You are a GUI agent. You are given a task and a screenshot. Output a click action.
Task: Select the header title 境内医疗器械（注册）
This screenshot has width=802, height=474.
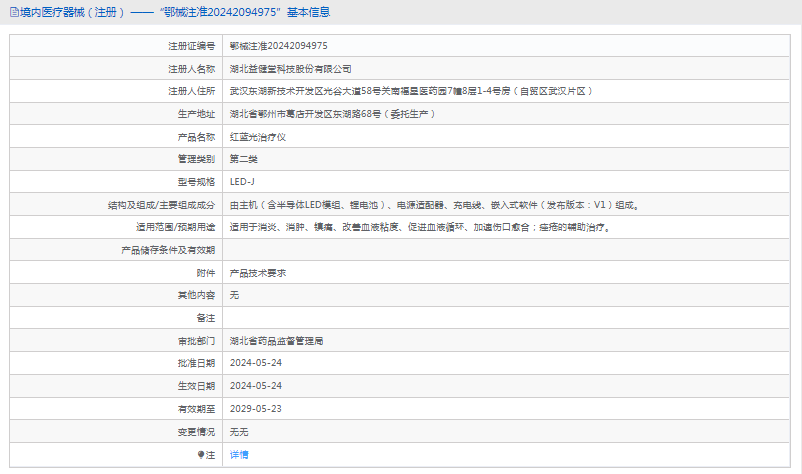pyautogui.click(x=72, y=12)
